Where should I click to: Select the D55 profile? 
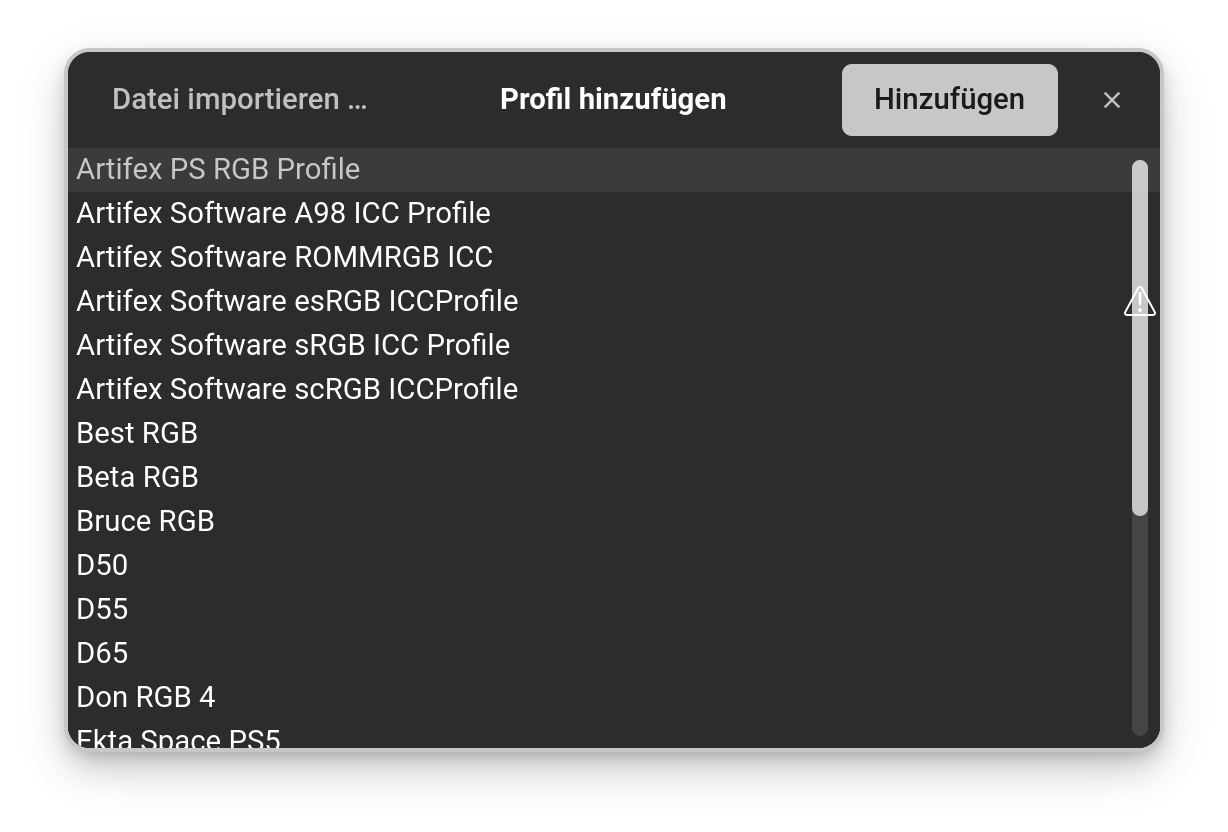[102, 609]
